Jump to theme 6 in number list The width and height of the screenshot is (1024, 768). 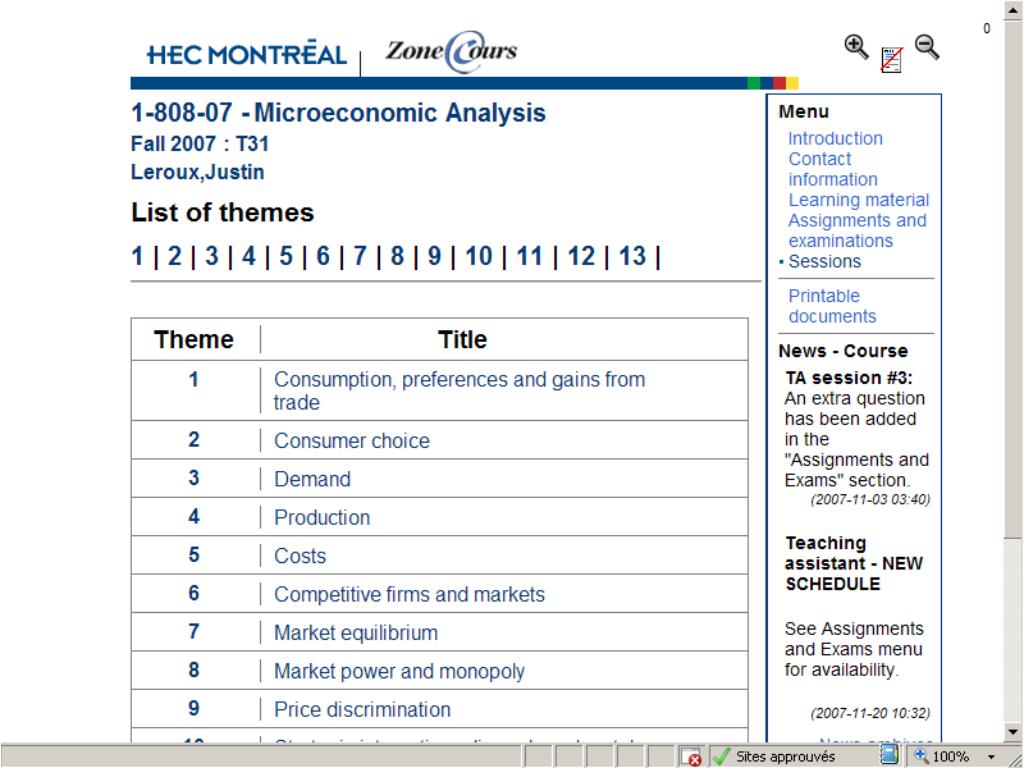[x=323, y=256]
